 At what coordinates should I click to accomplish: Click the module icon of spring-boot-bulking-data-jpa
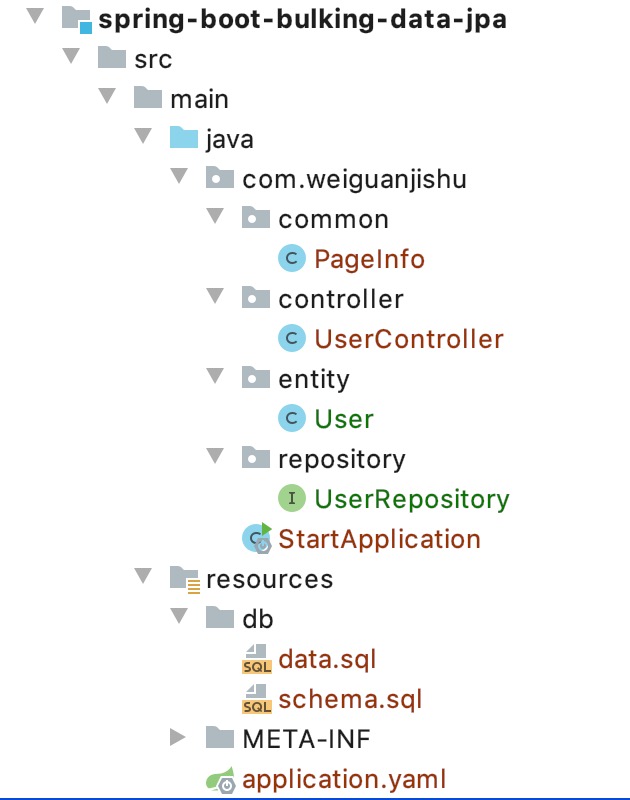(x=77, y=19)
